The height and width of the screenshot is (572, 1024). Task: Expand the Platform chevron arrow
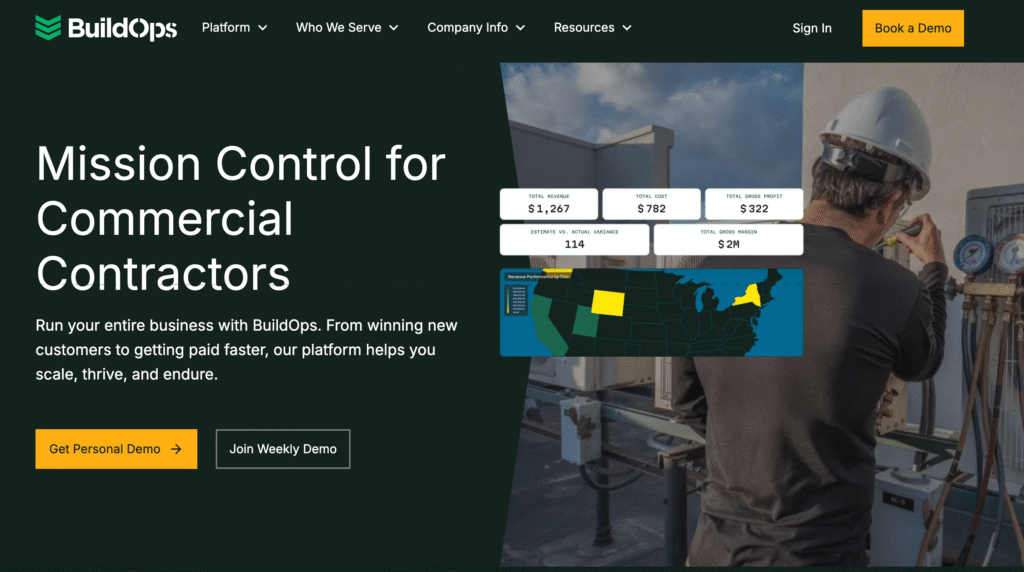pyautogui.click(x=263, y=28)
